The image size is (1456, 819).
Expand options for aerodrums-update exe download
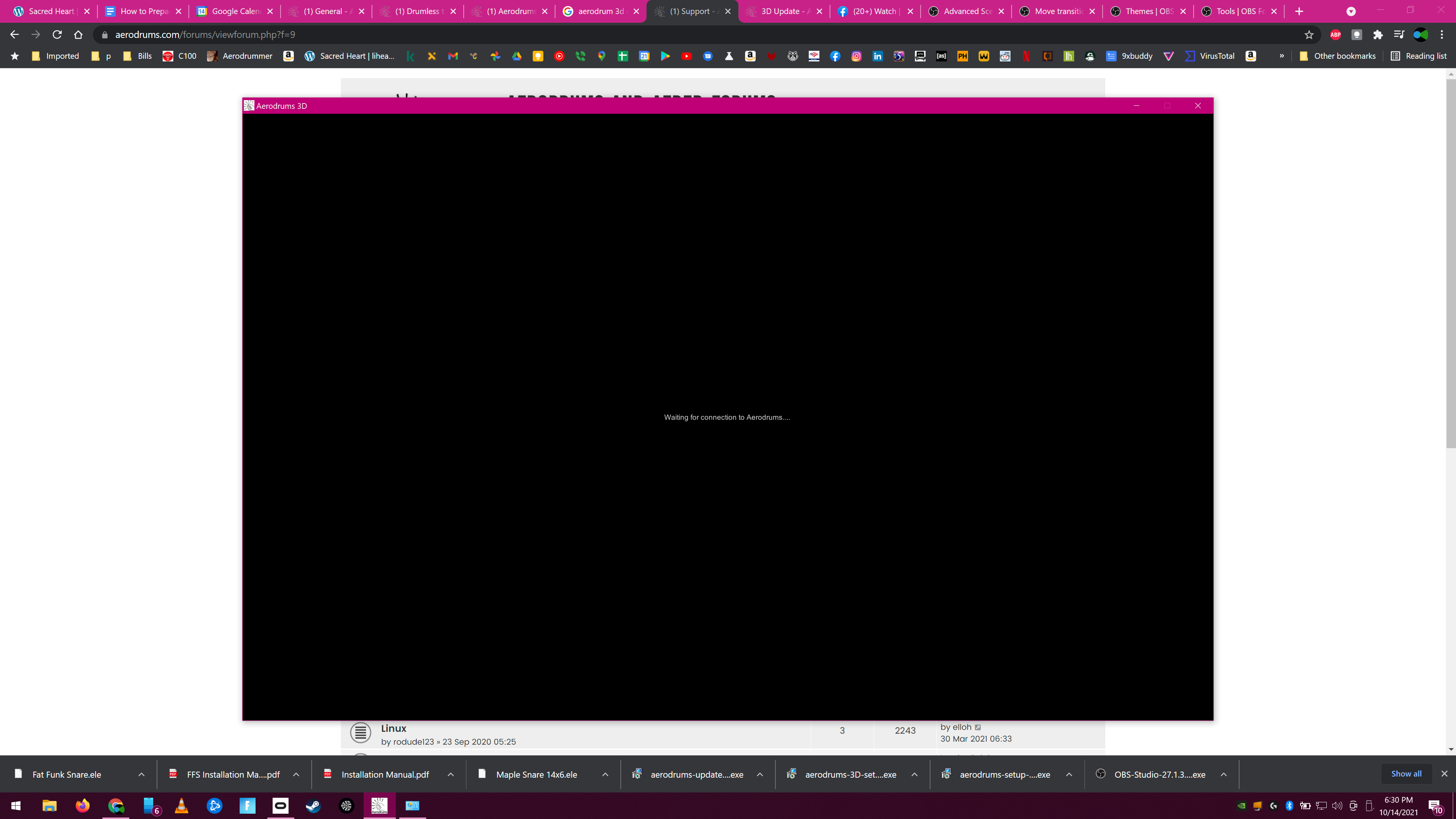tap(759, 774)
